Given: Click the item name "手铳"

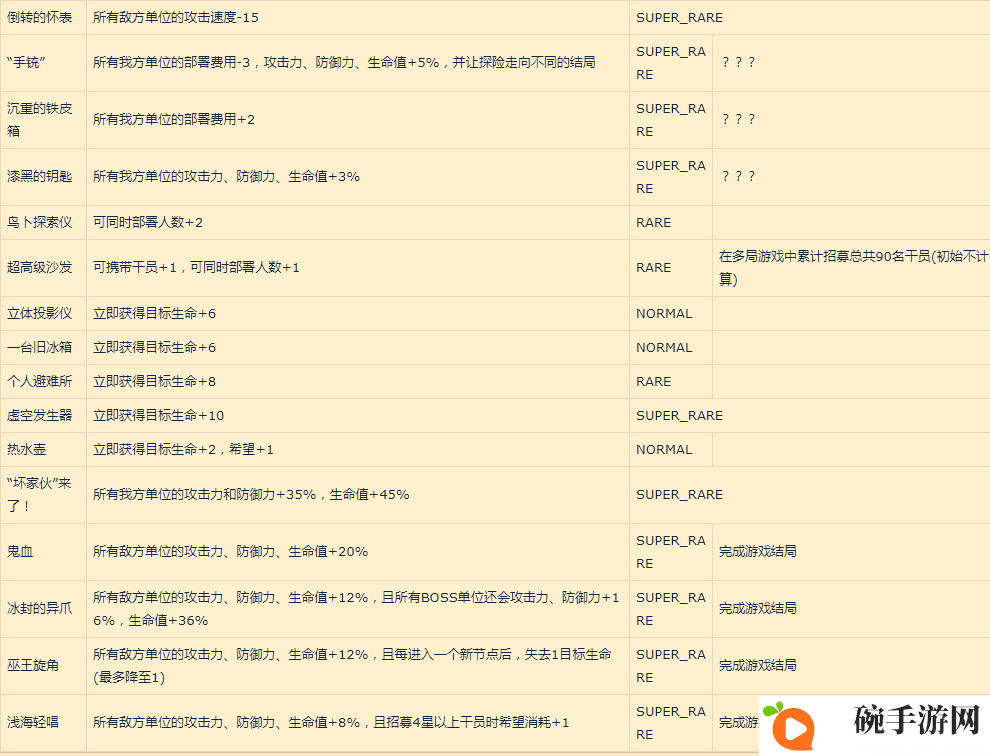Looking at the screenshot, I should [x=27, y=63].
